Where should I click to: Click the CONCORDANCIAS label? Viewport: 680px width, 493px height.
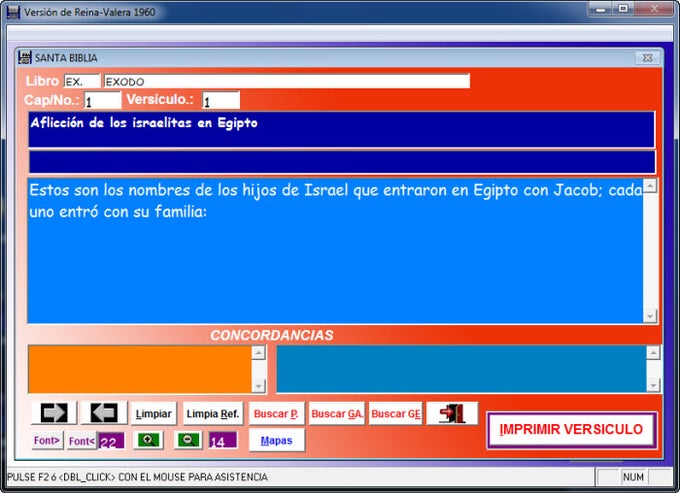272,335
